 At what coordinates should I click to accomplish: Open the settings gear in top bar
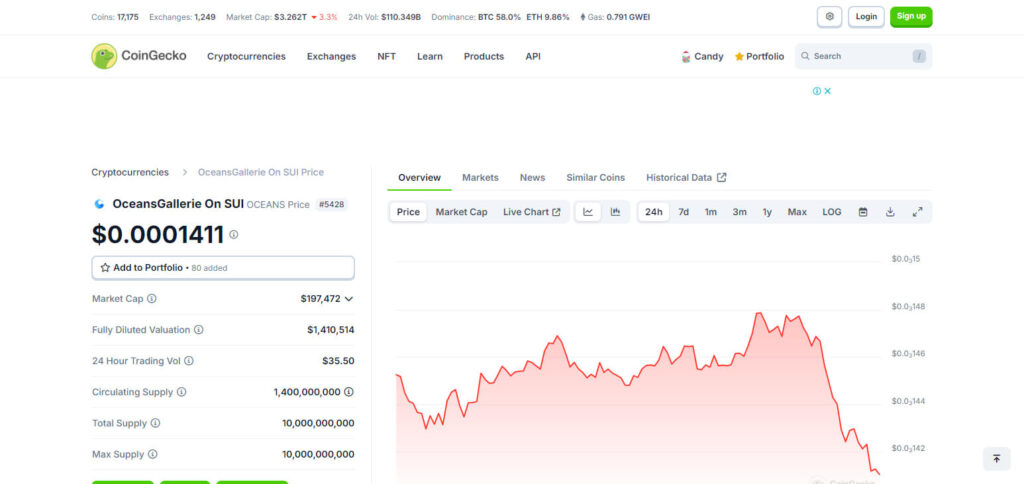coord(829,17)
